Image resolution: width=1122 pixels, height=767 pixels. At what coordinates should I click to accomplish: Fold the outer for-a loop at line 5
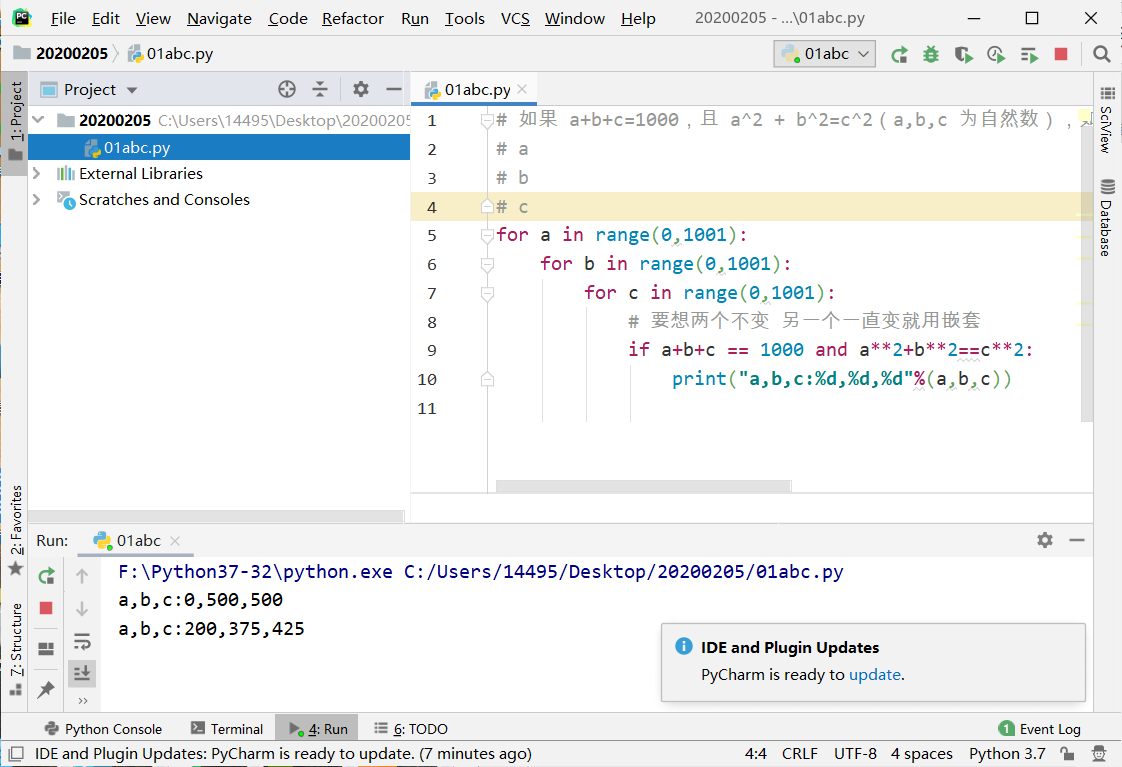coord(487,235)
